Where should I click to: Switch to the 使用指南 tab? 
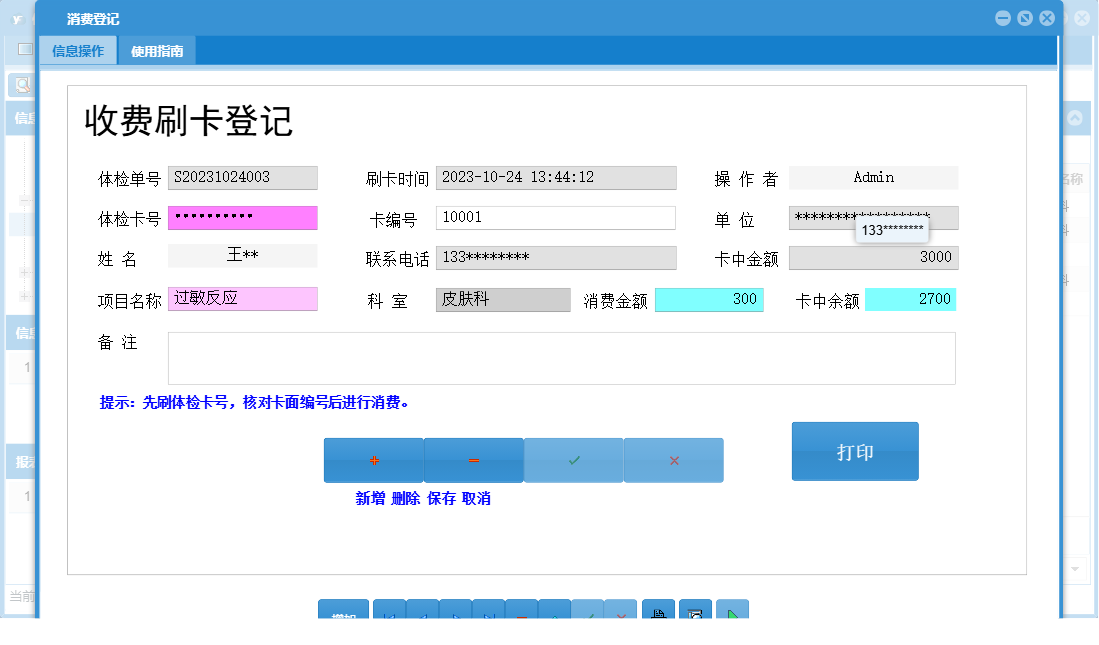(x=157, y=50)
